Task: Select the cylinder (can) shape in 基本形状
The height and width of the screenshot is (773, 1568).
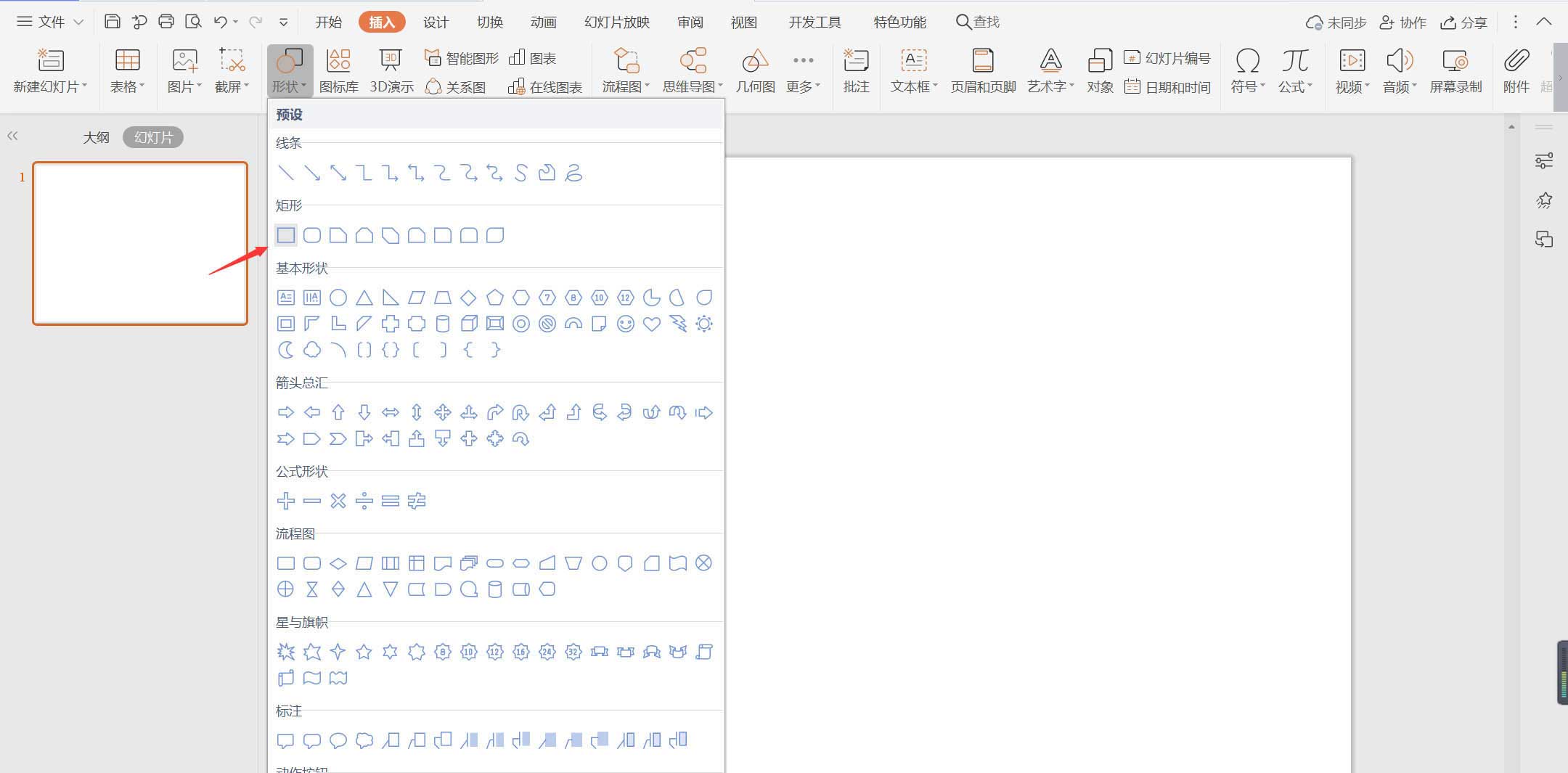Action: click(443, 324)
